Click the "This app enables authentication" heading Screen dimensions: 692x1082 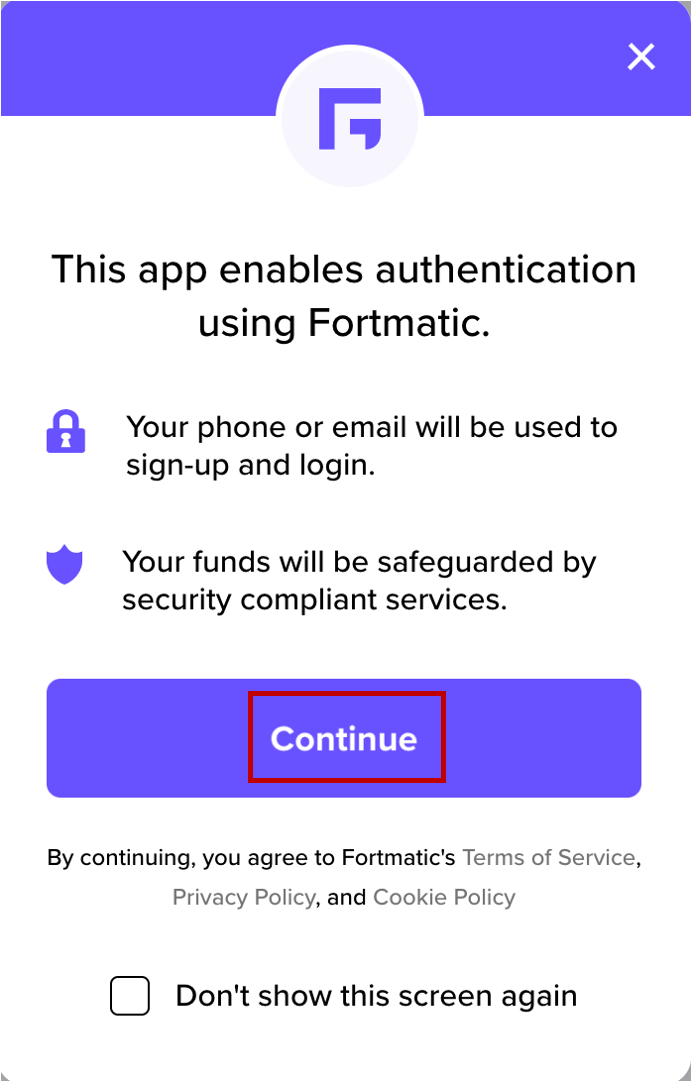[344, 269]
